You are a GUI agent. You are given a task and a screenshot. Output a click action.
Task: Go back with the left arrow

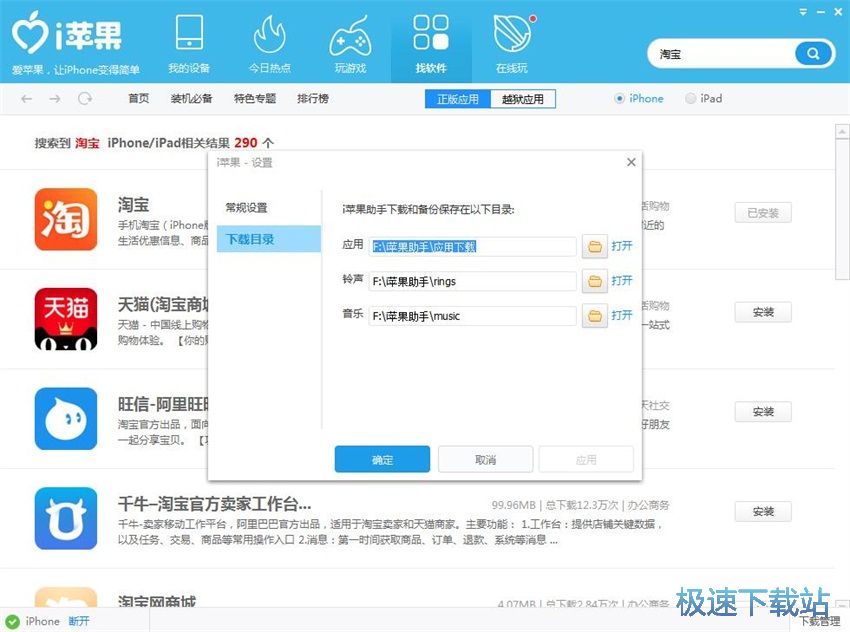point(27,99)
